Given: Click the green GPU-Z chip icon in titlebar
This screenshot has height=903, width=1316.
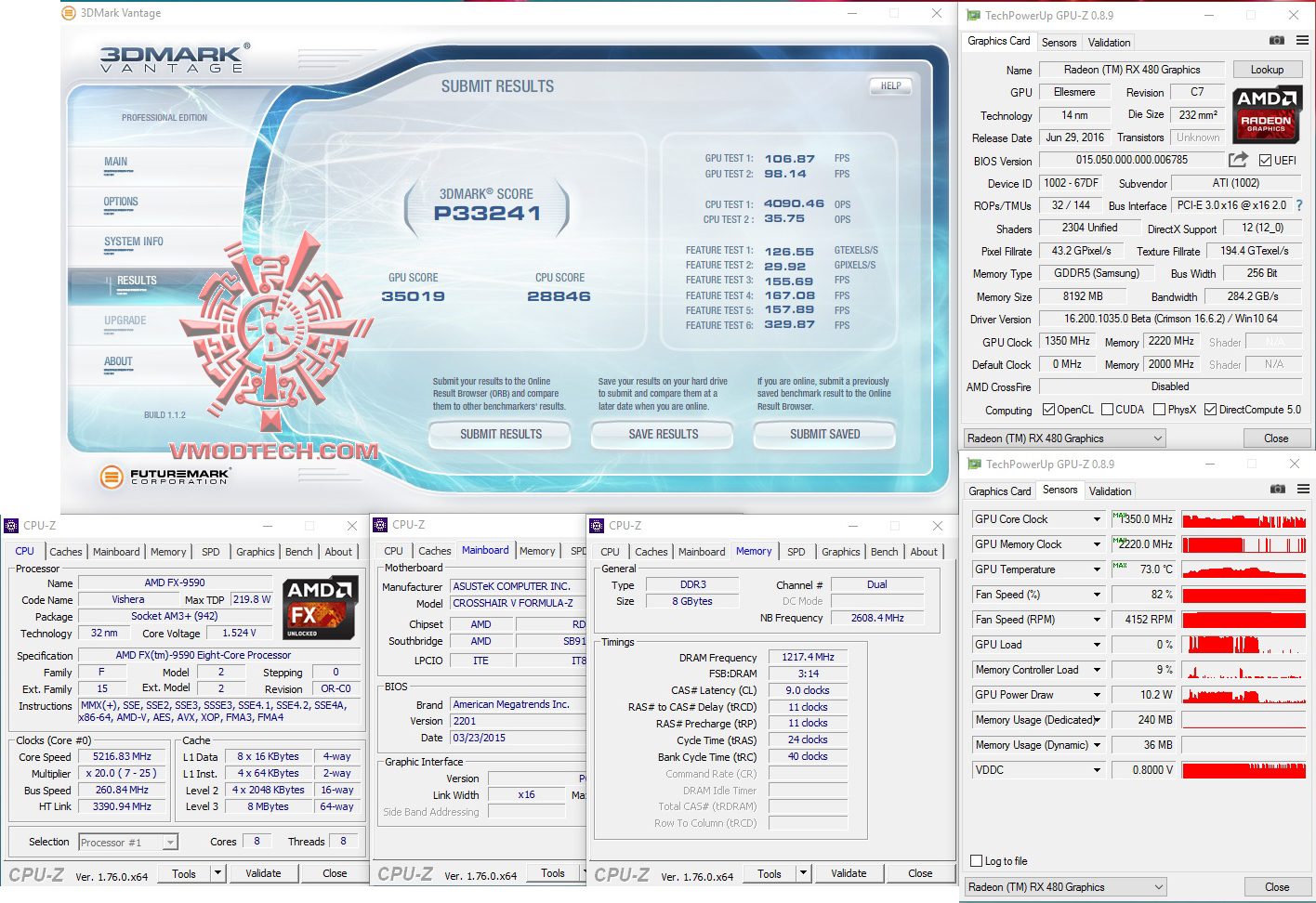Looking at the screenshot, I should click(x=973, y=15).
